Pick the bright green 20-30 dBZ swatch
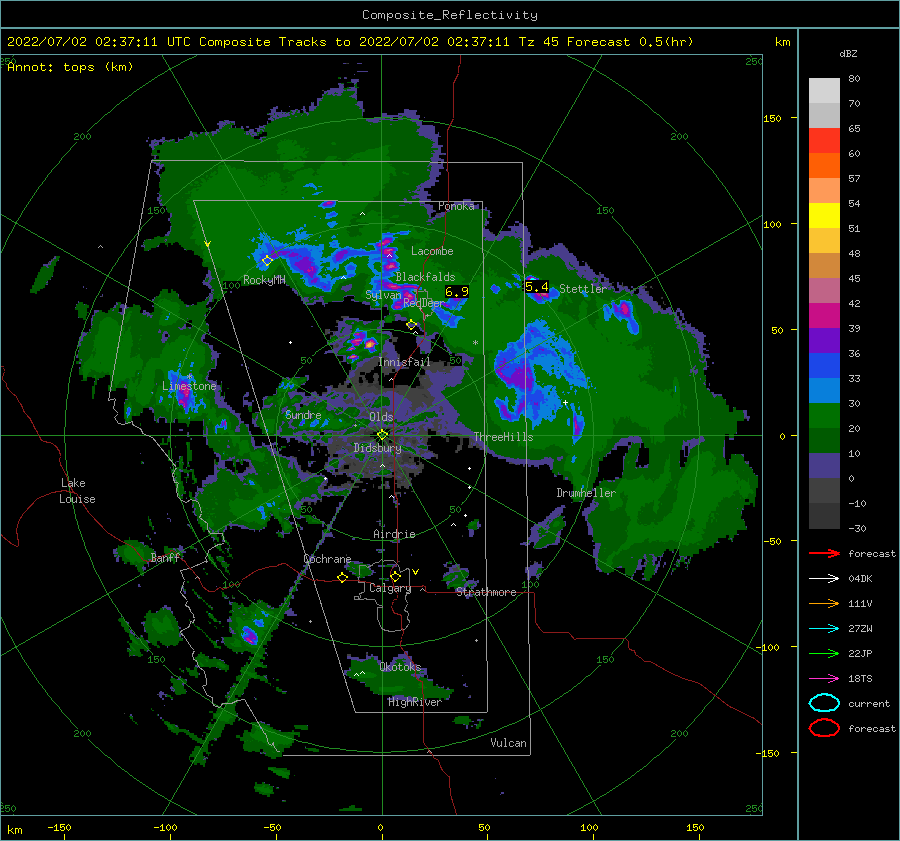 [x=824, y=416]
